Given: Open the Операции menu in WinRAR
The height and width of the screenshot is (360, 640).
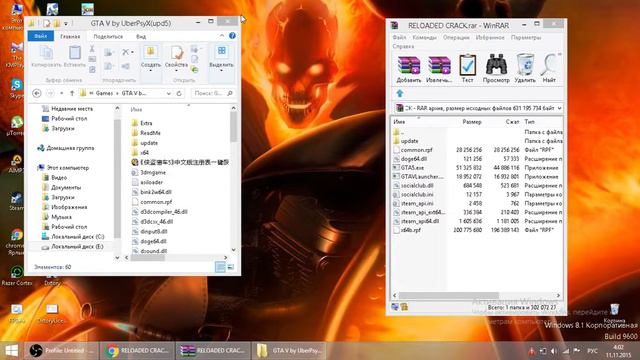Looking at the screenshot, I should (x=456, y=37).
